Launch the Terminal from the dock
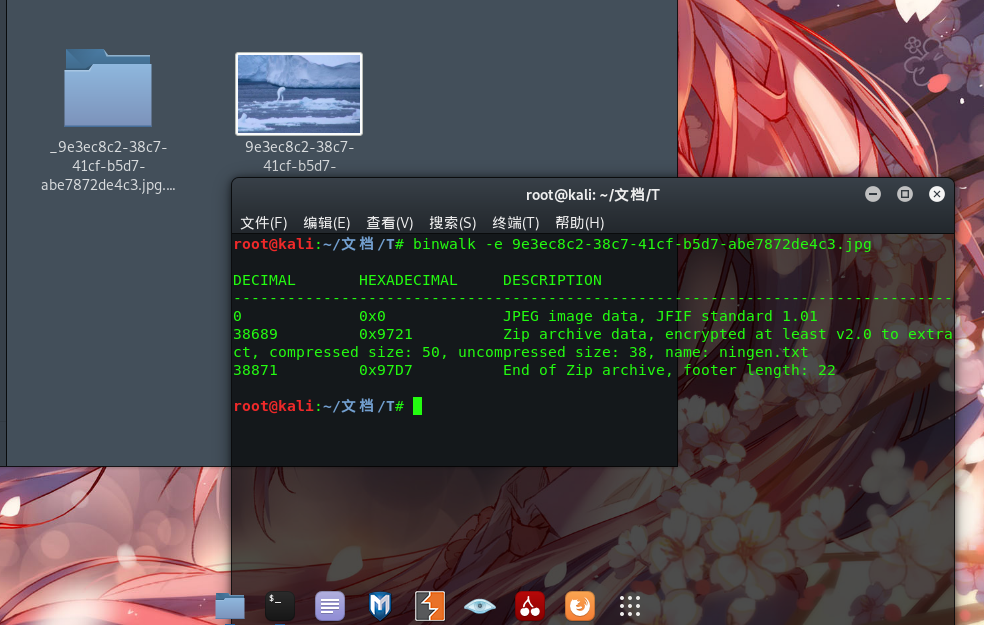The image size is (984, 625). point(279,606)
